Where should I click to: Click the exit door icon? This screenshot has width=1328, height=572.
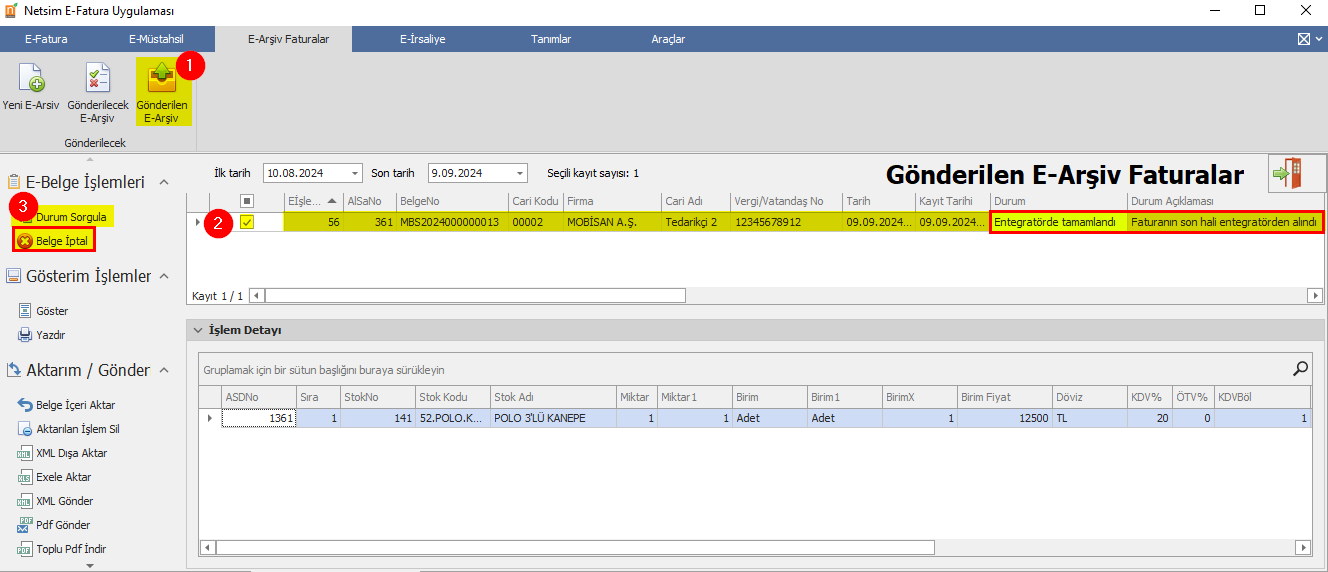click(x=1288, y=173)
